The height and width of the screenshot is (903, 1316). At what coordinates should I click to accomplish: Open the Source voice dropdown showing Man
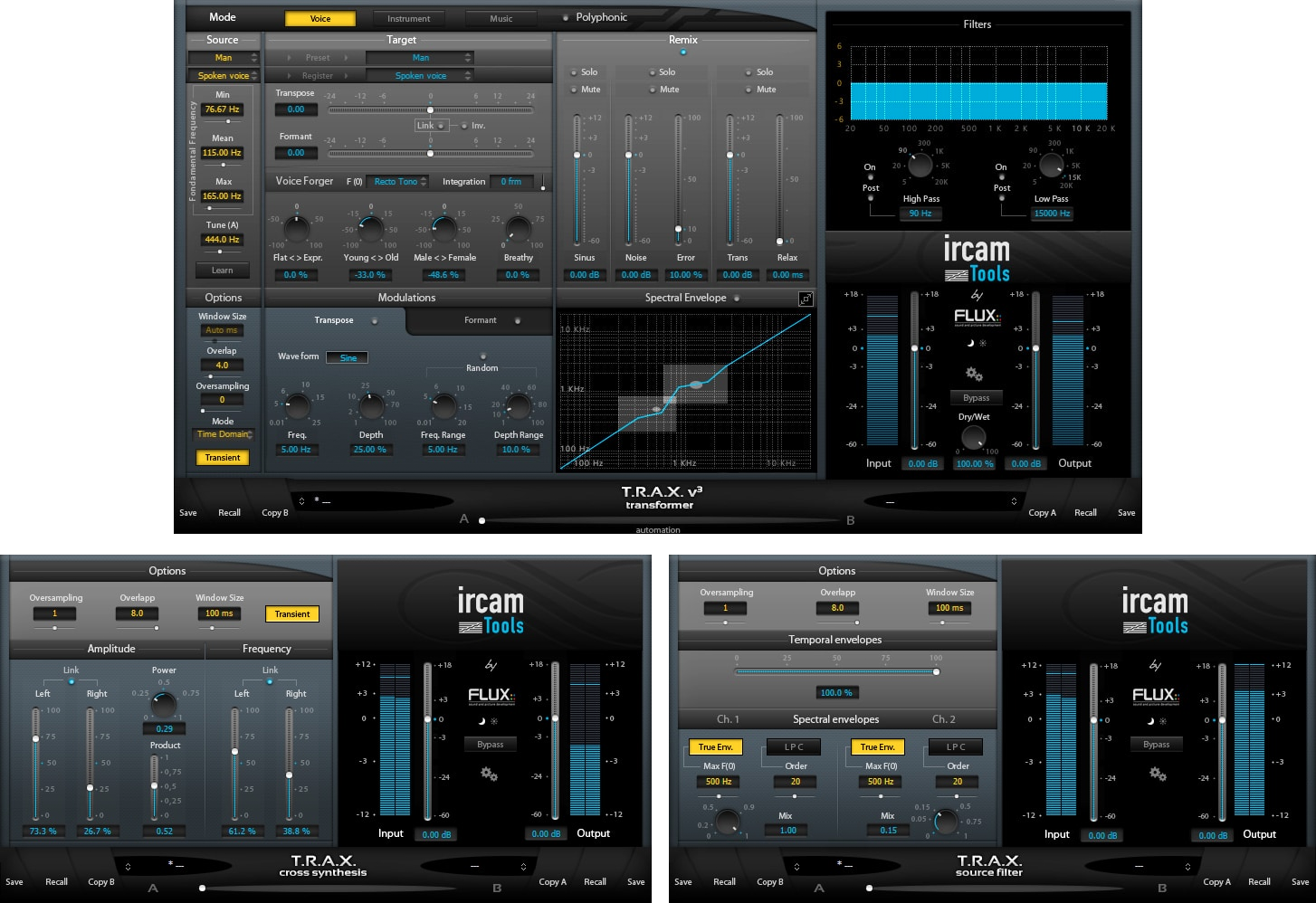point(223,57)
